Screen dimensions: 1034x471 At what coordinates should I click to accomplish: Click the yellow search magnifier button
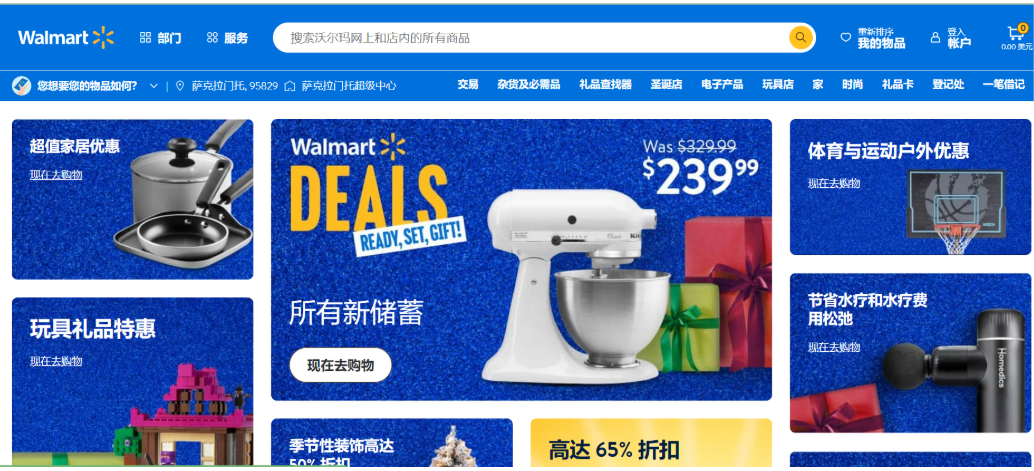801,38
